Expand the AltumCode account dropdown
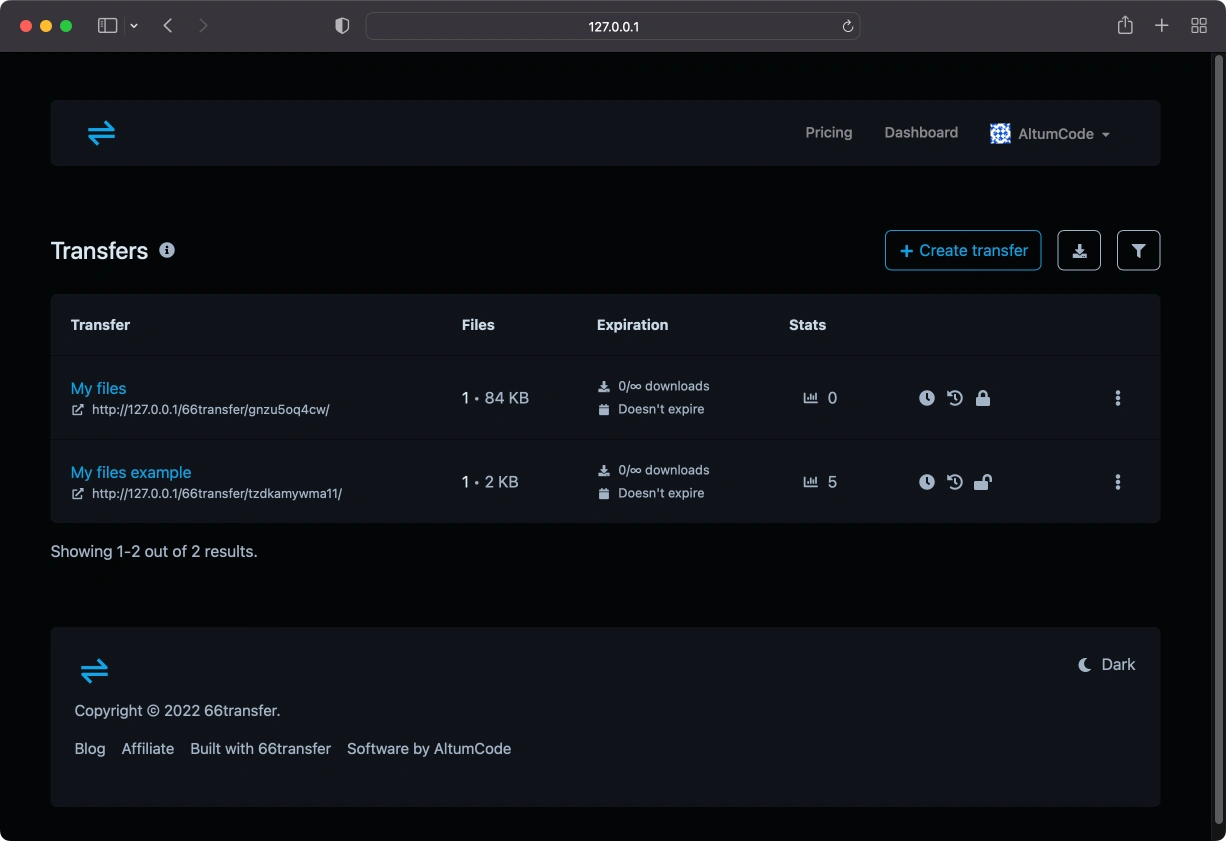This screenshot has width=1226, height=841. click(1050, 134)
